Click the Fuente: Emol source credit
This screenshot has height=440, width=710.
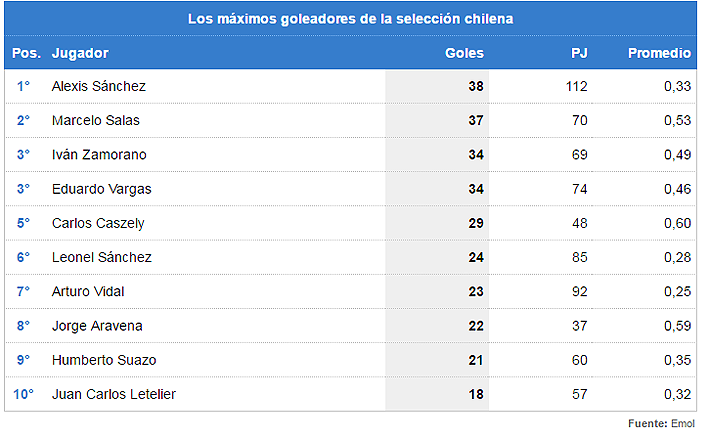tap(660, 424)
